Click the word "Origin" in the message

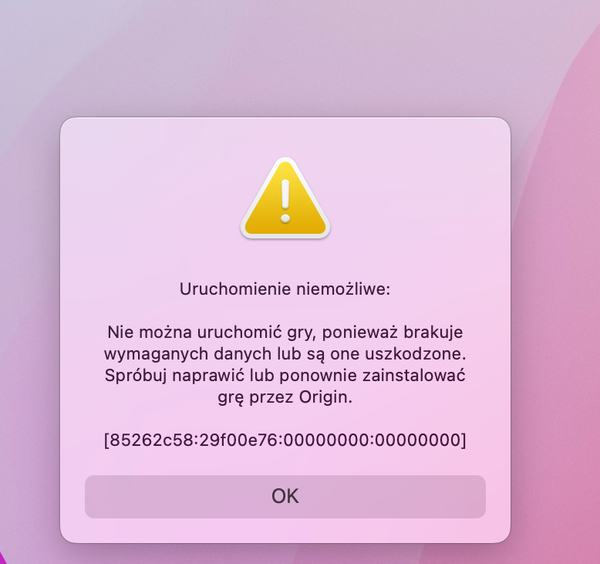coord(323,397)
